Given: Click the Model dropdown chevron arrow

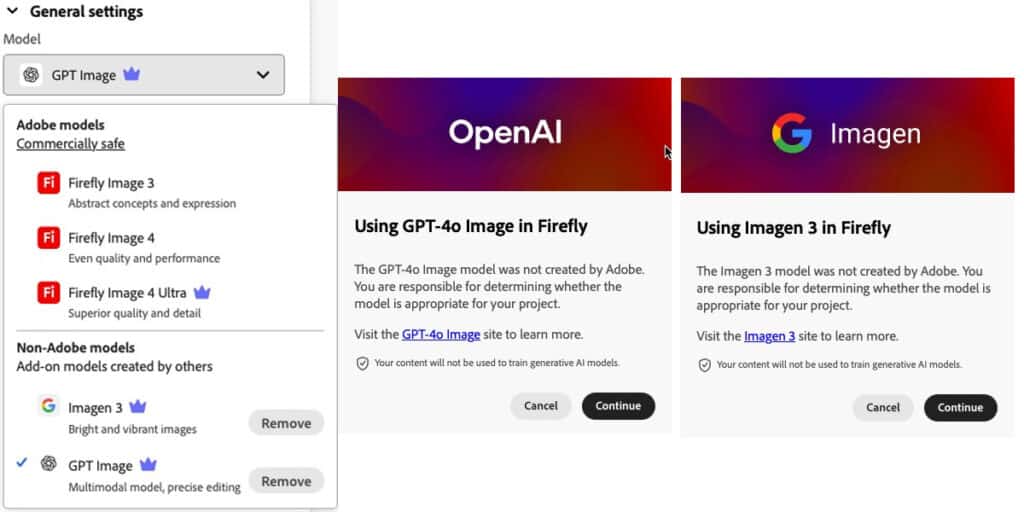Looking at the screenshot, I should pyautogui.click(x=263, y=74).
